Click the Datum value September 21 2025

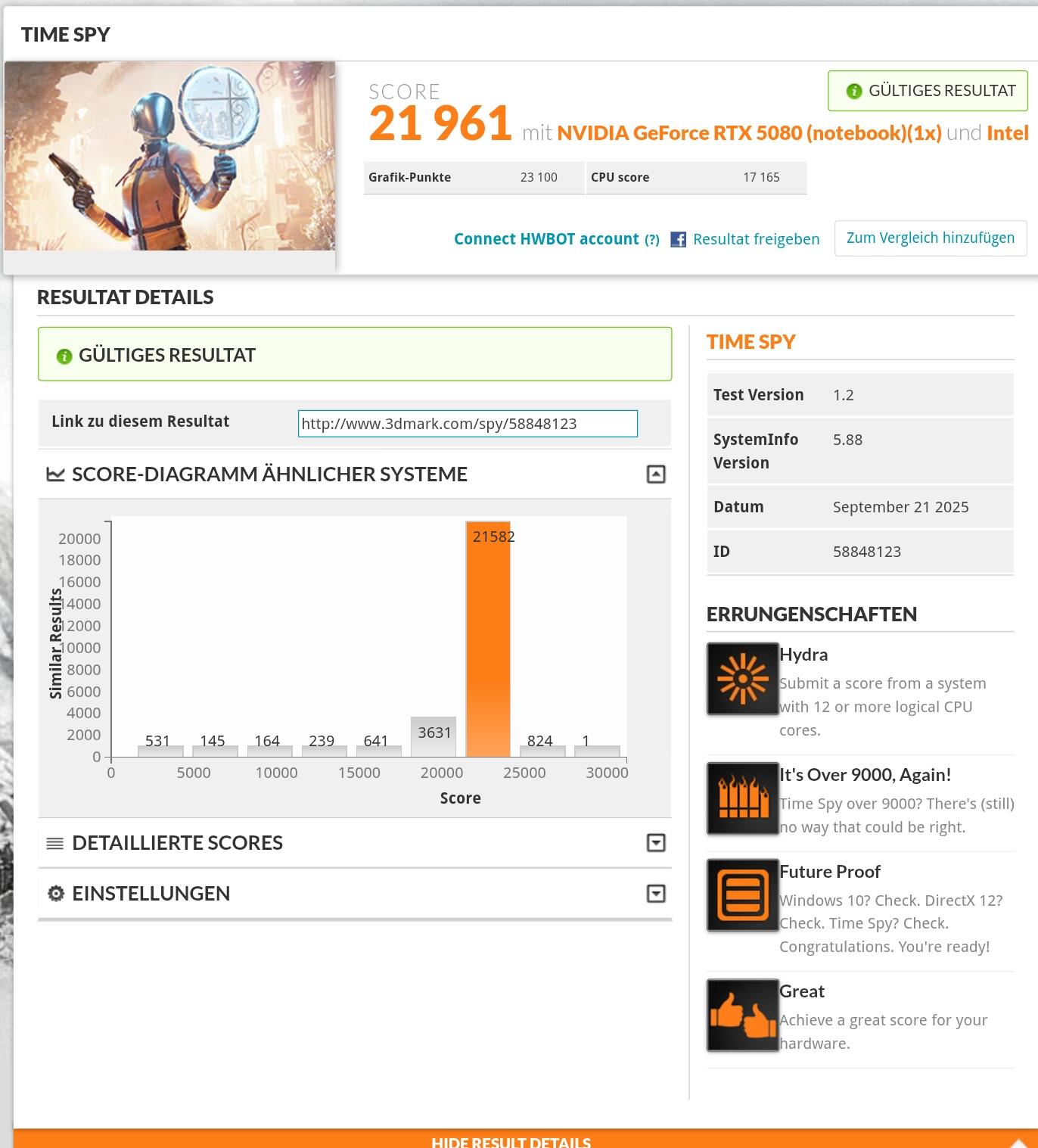point(900,507)
